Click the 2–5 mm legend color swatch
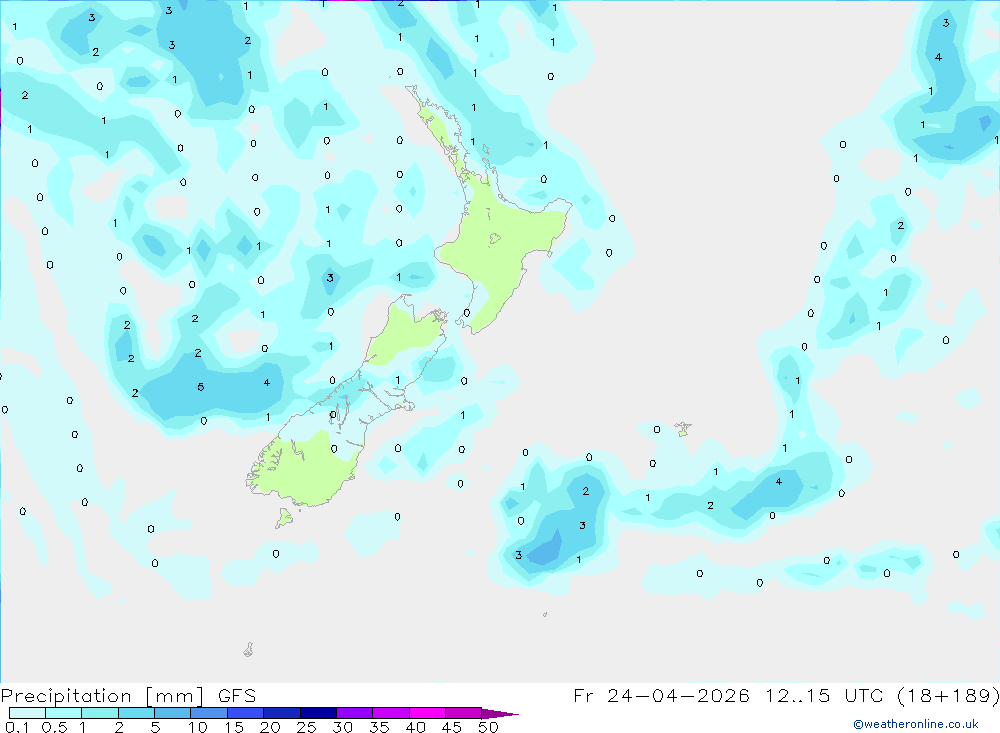 pyautogui.click(x=136, y=713)
